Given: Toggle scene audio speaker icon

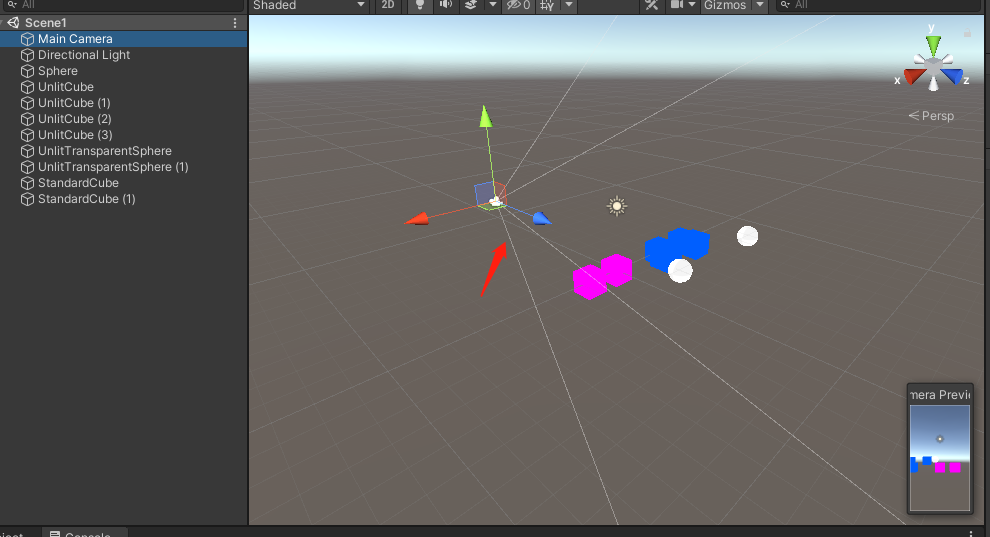Looking at the screenshot, I should point(445,5).
